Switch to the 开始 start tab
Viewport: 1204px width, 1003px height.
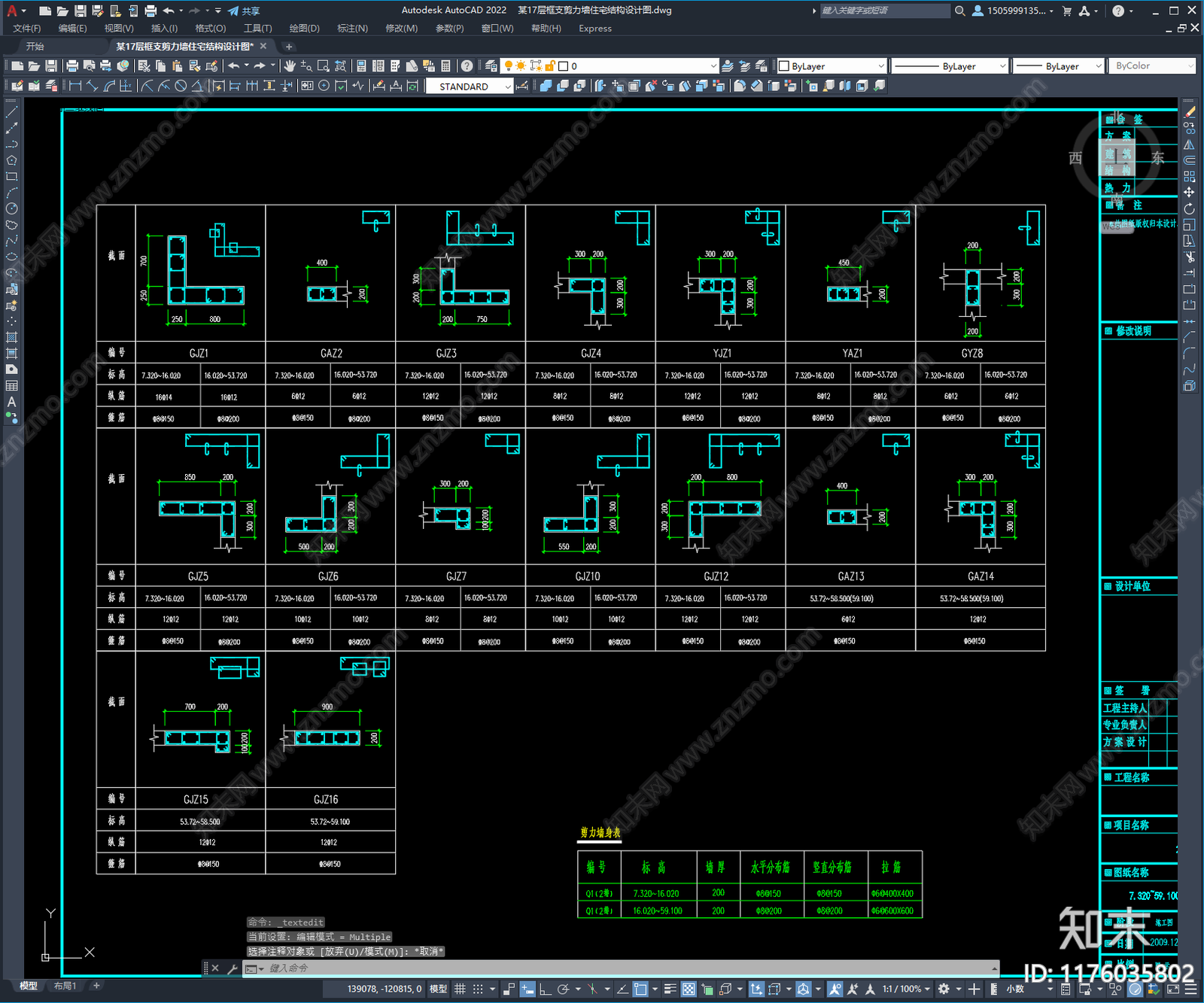[35, 47]
